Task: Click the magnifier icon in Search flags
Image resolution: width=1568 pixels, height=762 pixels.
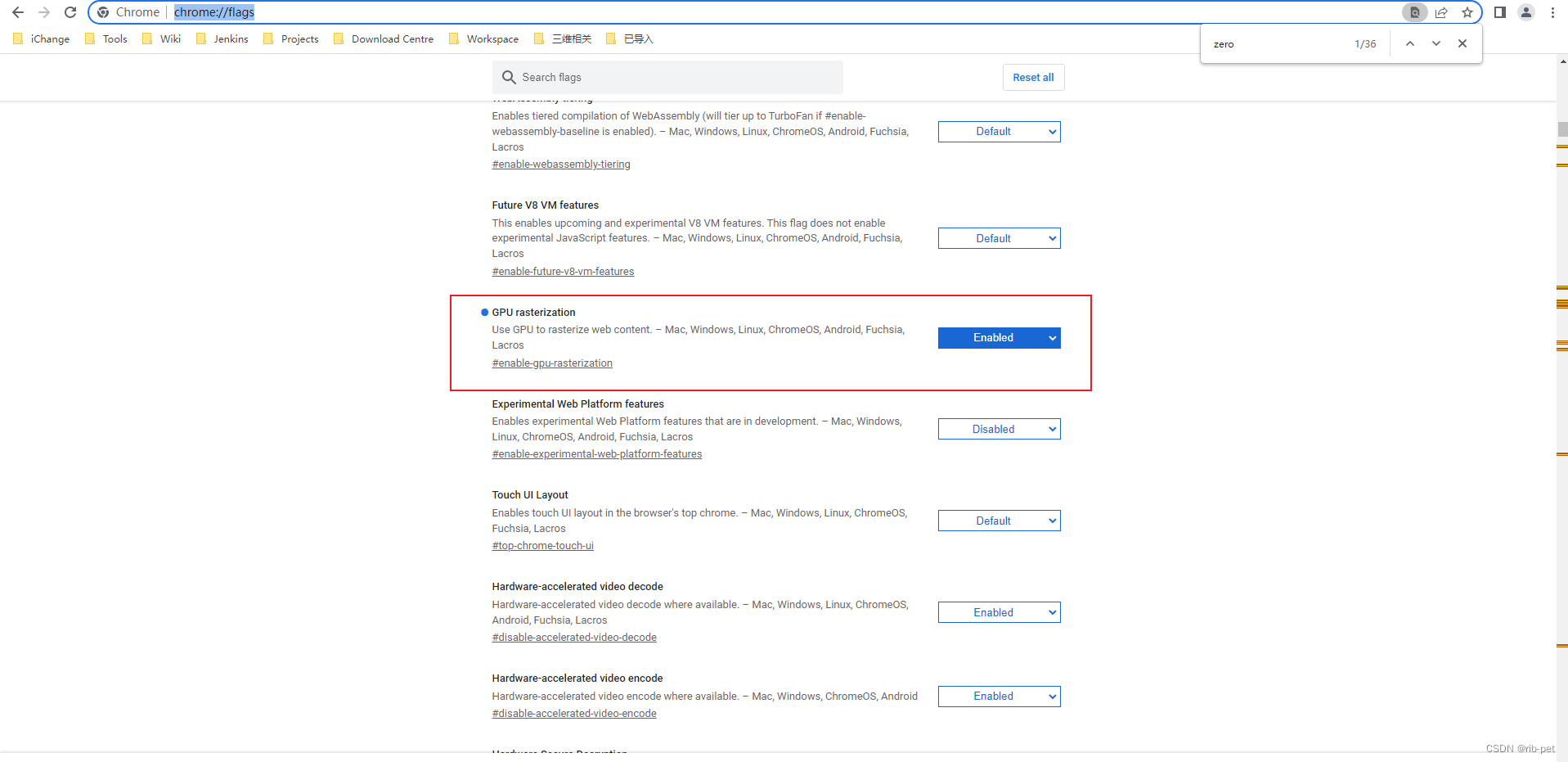Action: (509, 77)
